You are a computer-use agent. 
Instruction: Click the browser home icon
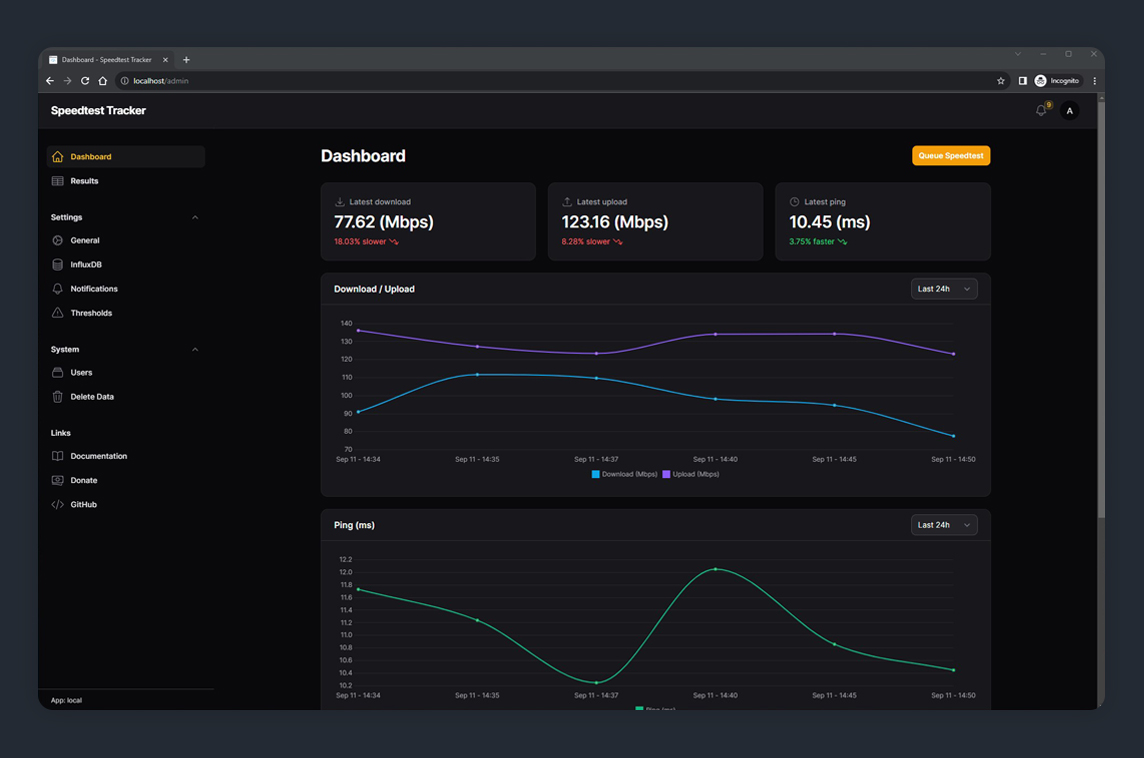click(103, 81)
